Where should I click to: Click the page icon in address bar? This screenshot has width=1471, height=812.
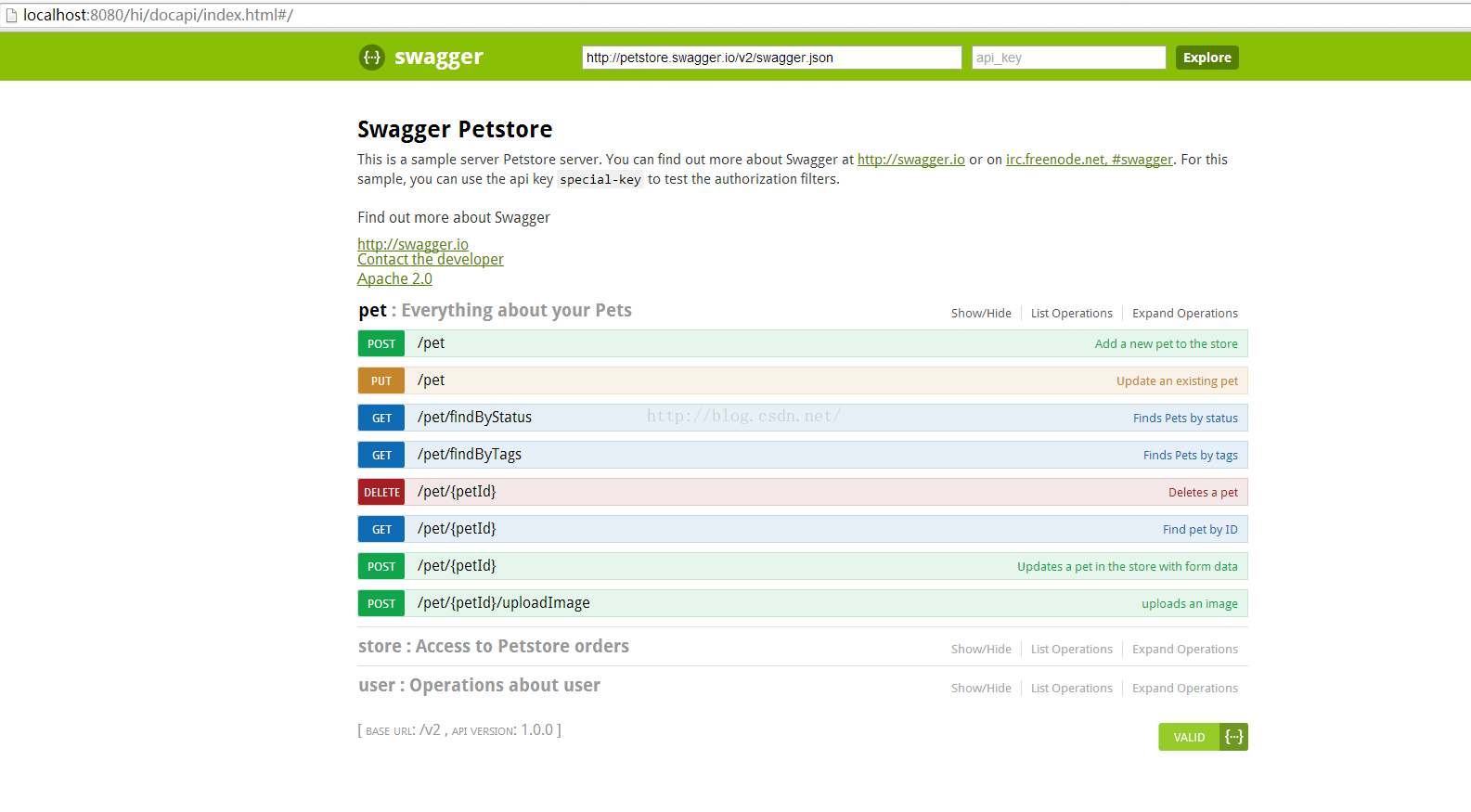pos(11,16)
